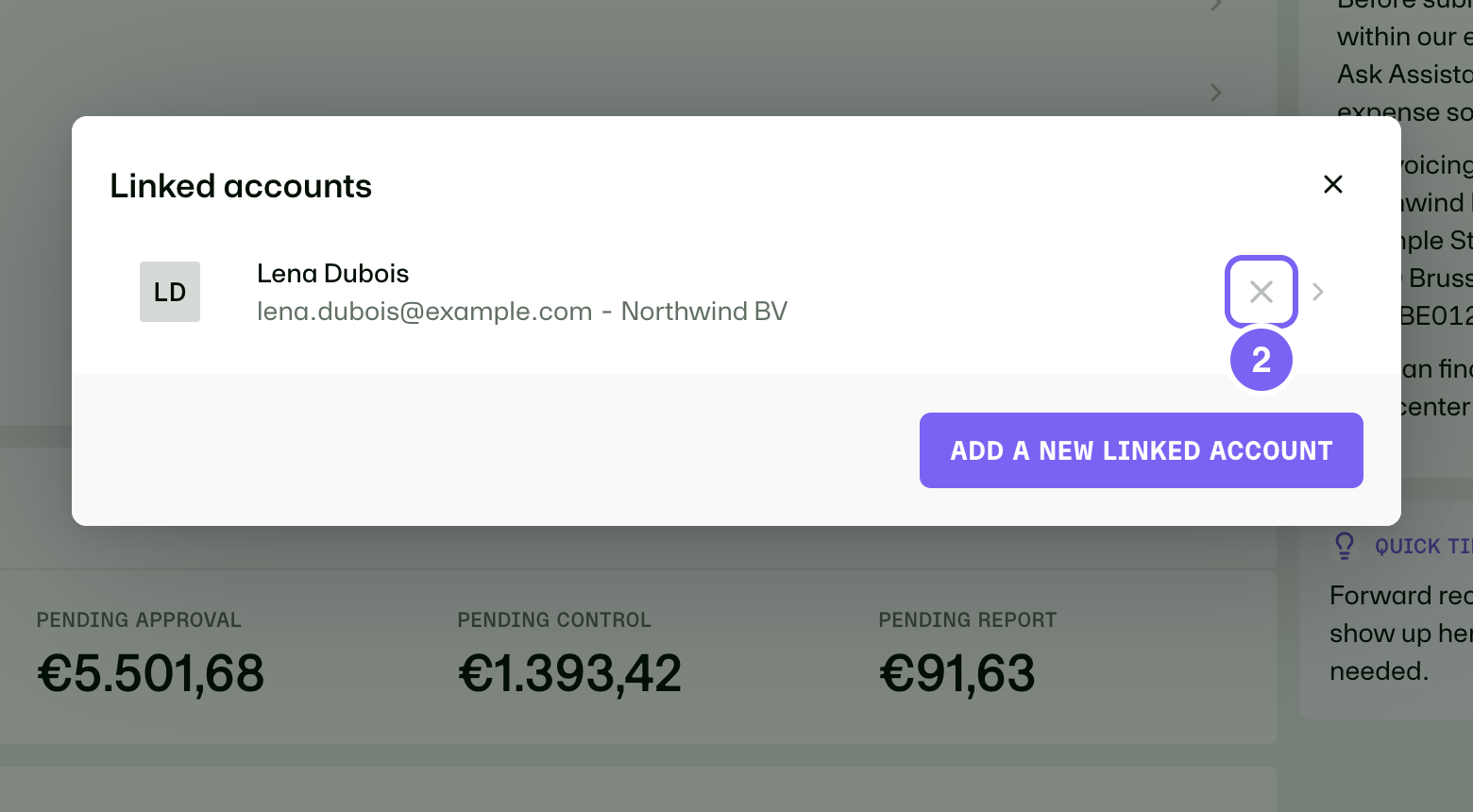Open the Pending Approval €5.501,68 amount
Viewport: 1473px width, 812px height.
point(151,673)
